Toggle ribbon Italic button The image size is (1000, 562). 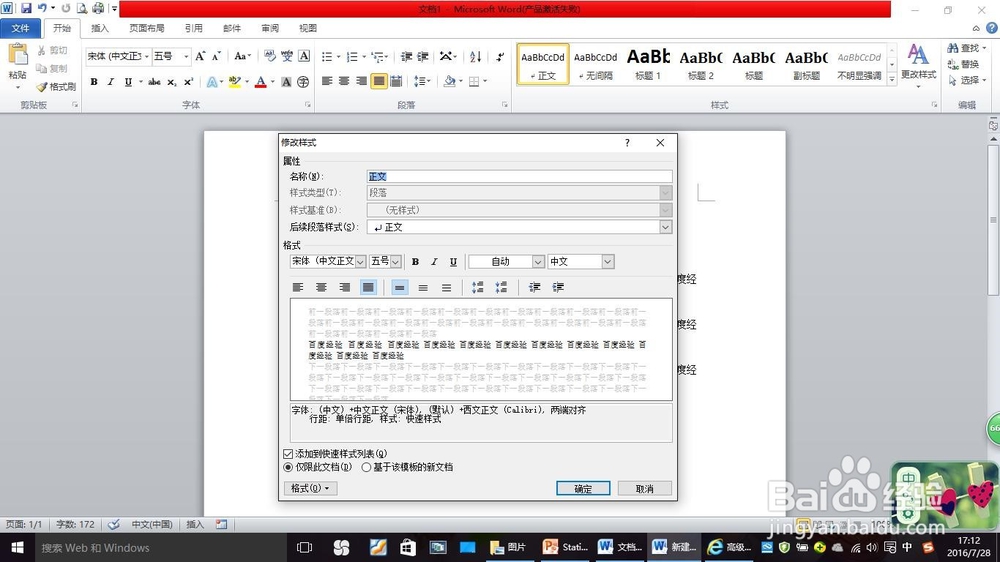(110, 82)
